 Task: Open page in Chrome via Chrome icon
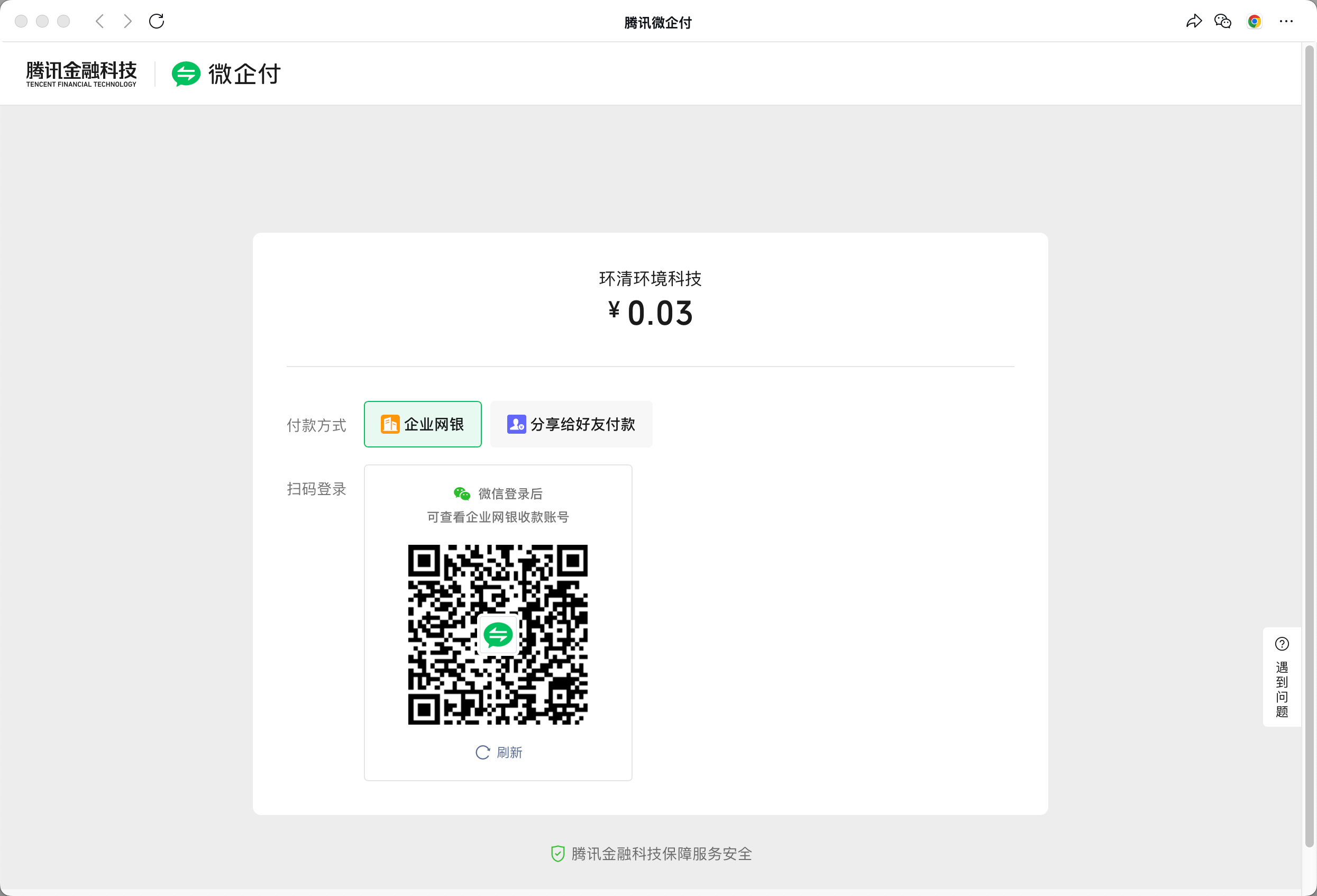pos(1255,22)
